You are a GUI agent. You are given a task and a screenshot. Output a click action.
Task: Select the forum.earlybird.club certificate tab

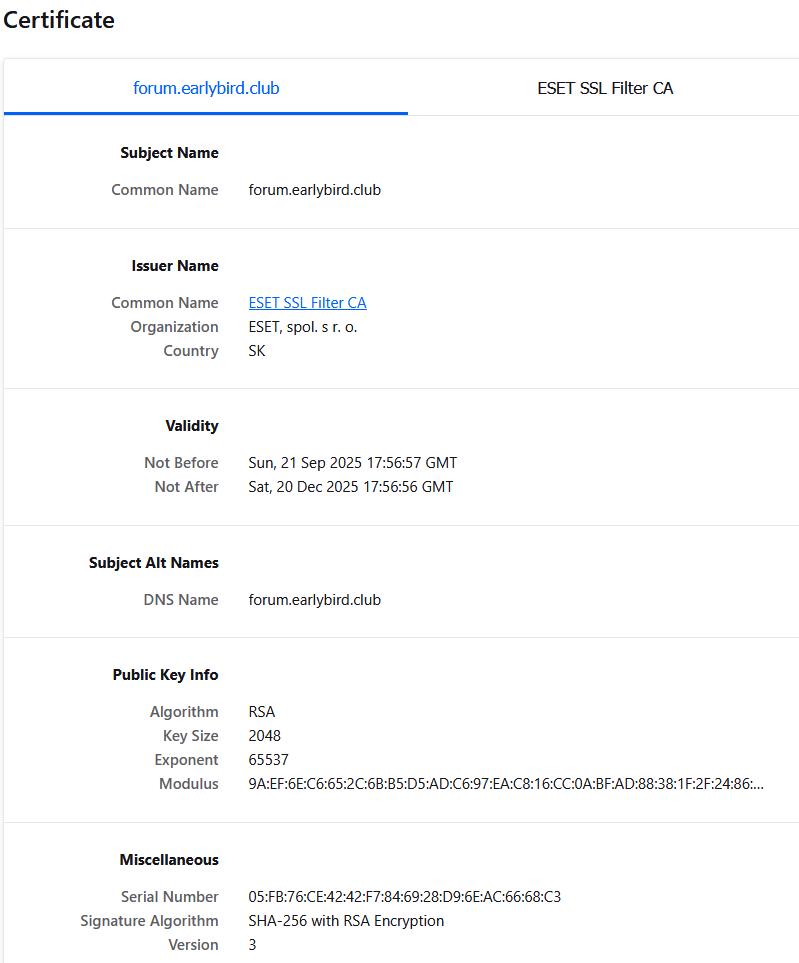coord(206,88)
